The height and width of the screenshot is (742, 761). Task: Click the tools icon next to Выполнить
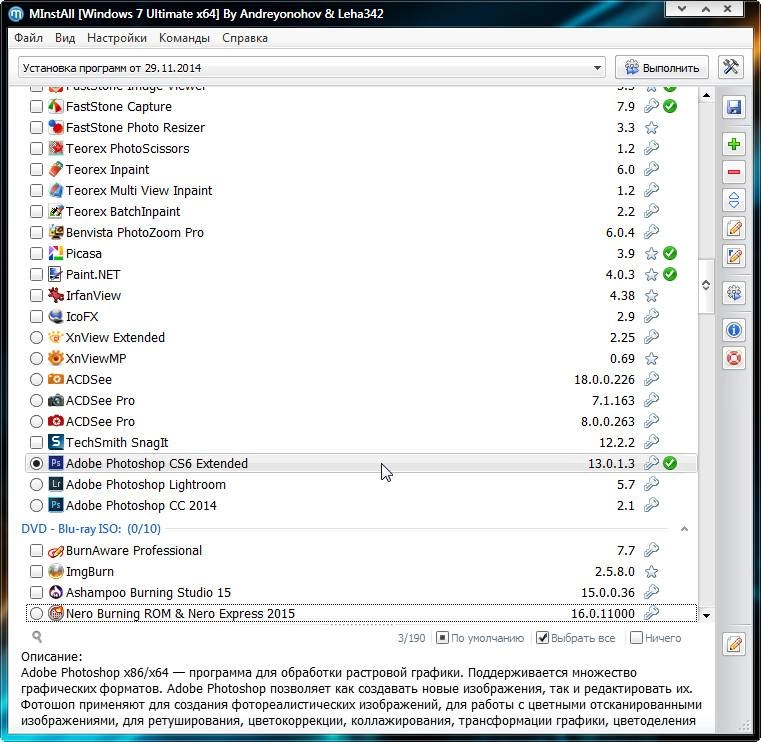[x=730, y=67]
